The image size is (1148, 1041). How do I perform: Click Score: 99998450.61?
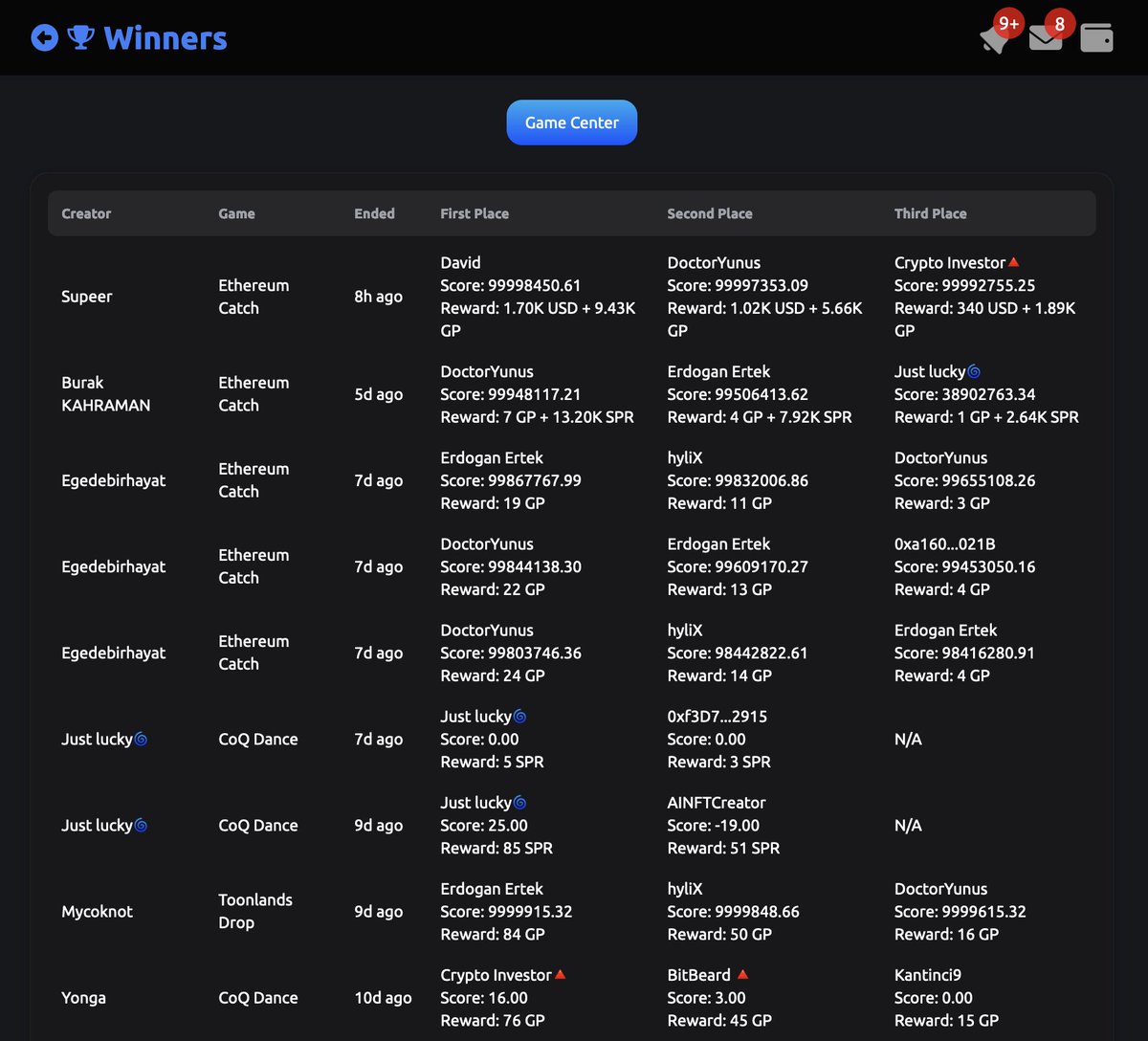pyautogui.click(x=511, y=285)
